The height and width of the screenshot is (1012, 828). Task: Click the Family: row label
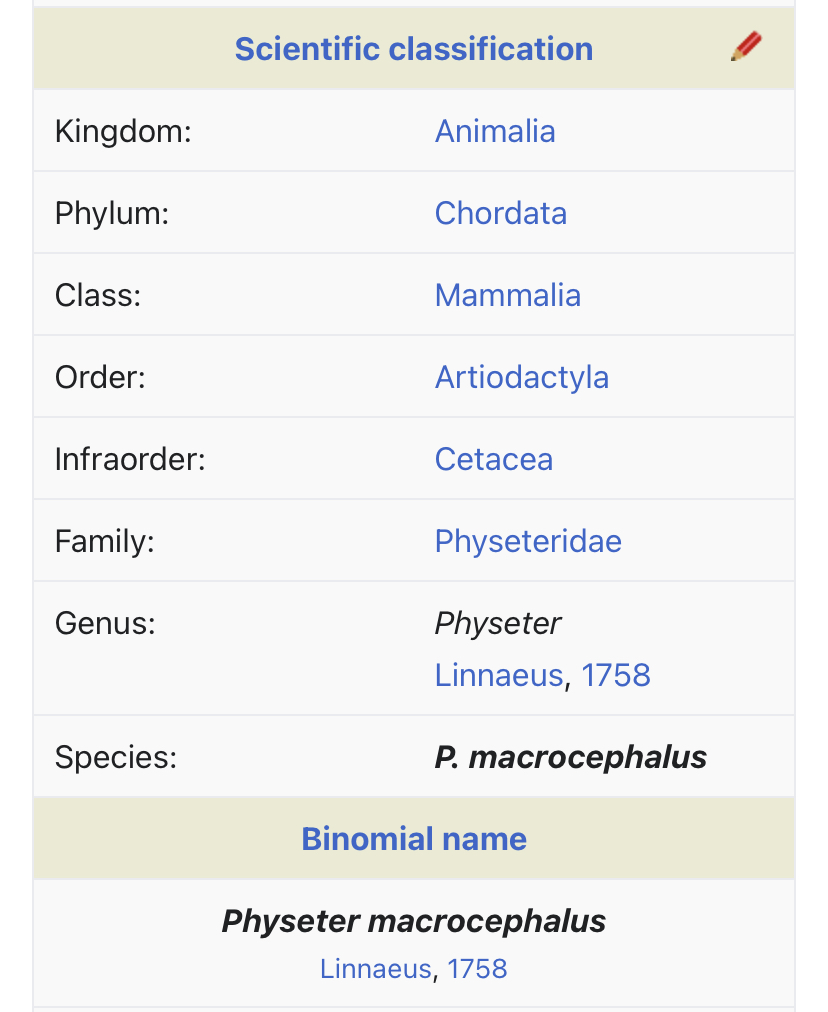[105, 541]
